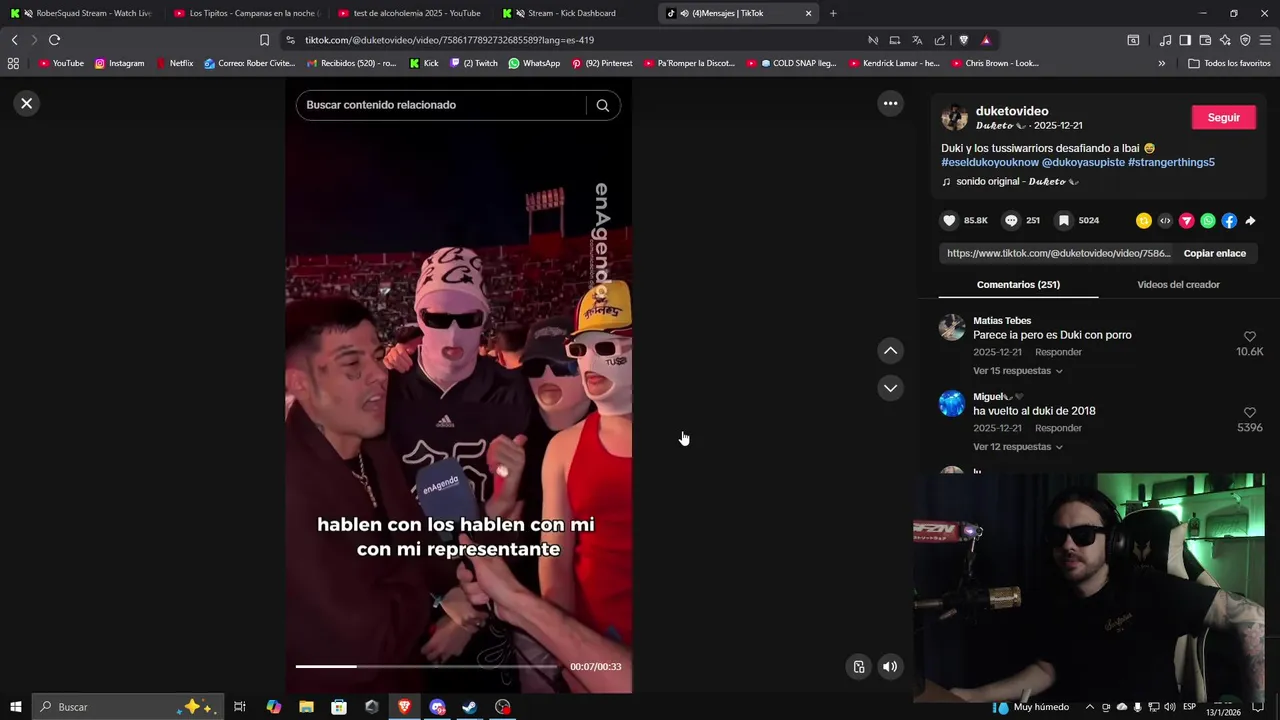Click Copiar enlace button
1280x720 pixels.
[1214, 253]
